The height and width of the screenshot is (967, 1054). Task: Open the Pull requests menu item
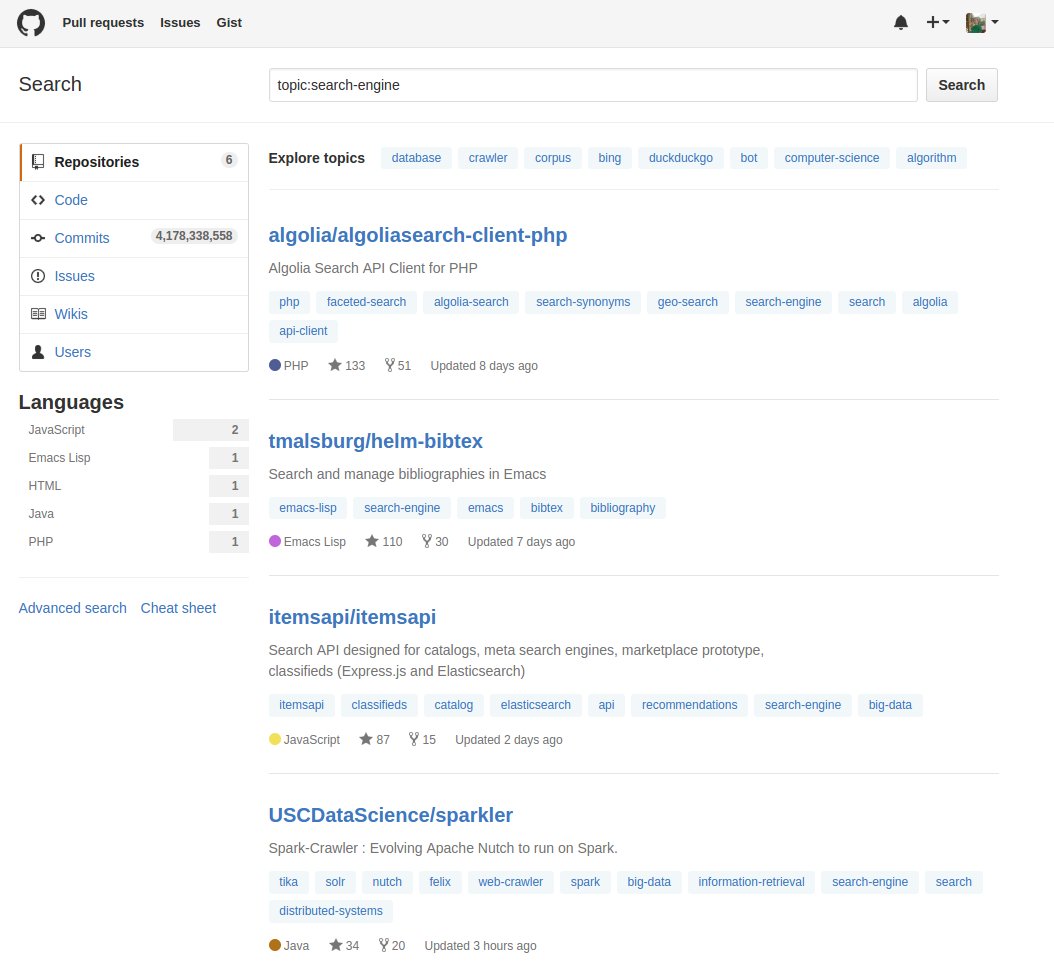coord(103,22)
